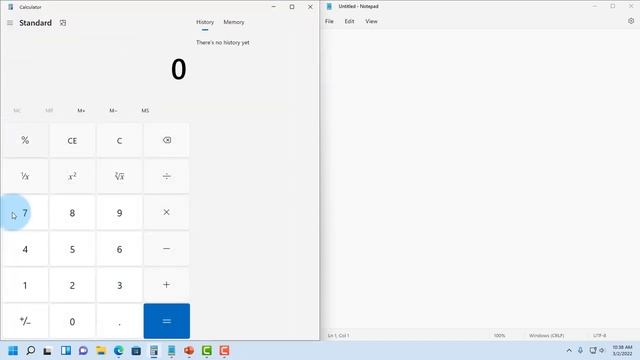Click digit 4 on the Calculator
Viewport: 640px width, 360px height.
coord(25,249)
